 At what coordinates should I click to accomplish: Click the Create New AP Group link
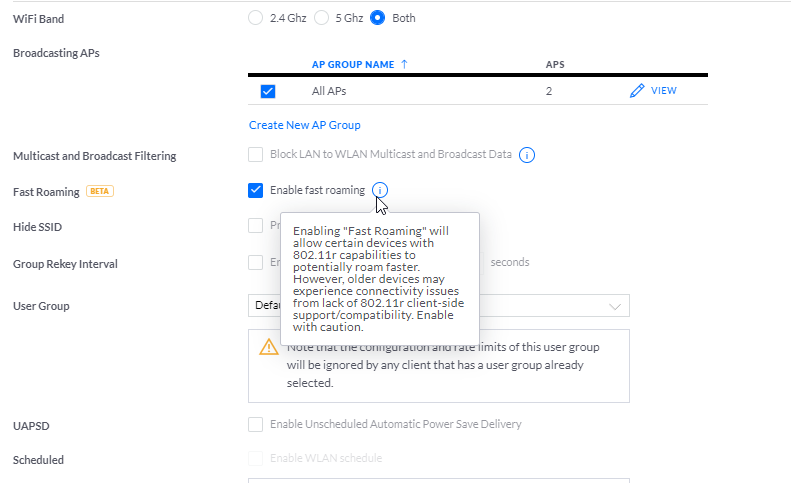click(304, 125)
